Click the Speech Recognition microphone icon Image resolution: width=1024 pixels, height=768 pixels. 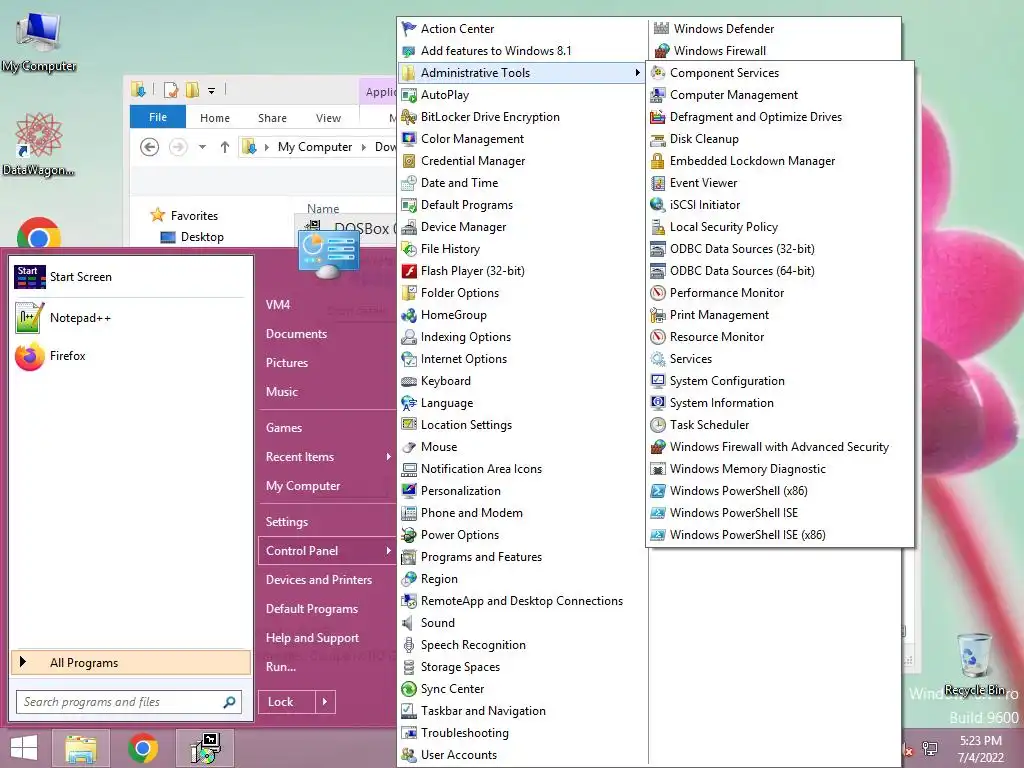tap(409, 645)
